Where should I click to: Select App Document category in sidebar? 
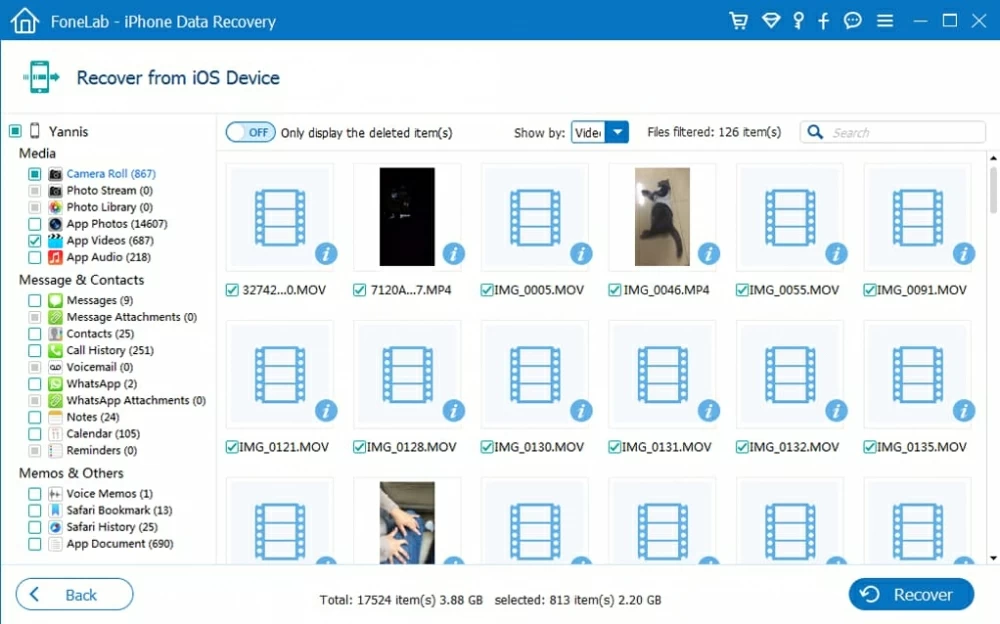[119, 544]
